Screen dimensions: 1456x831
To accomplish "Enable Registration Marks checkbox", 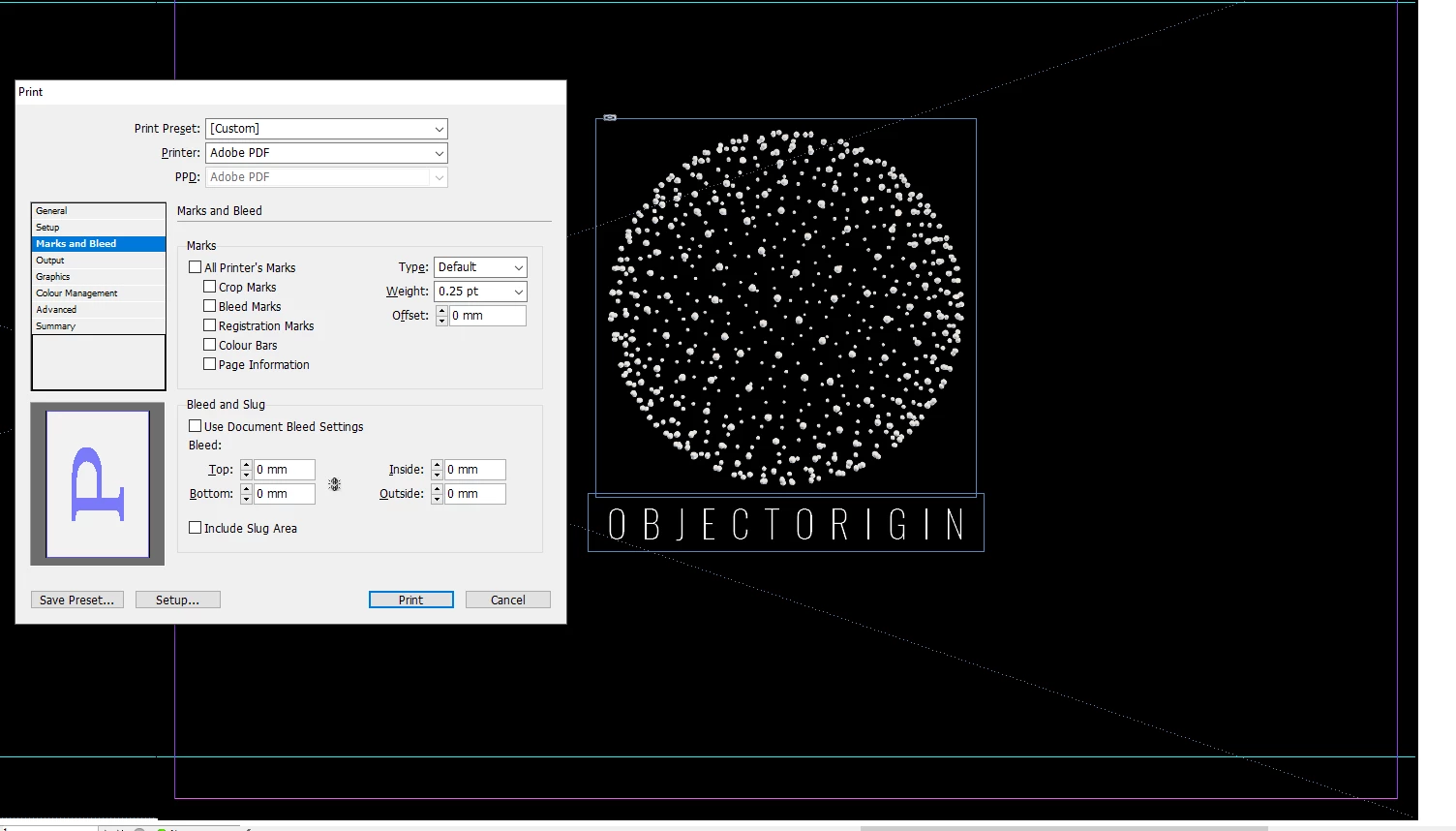I will click(209, 325).
